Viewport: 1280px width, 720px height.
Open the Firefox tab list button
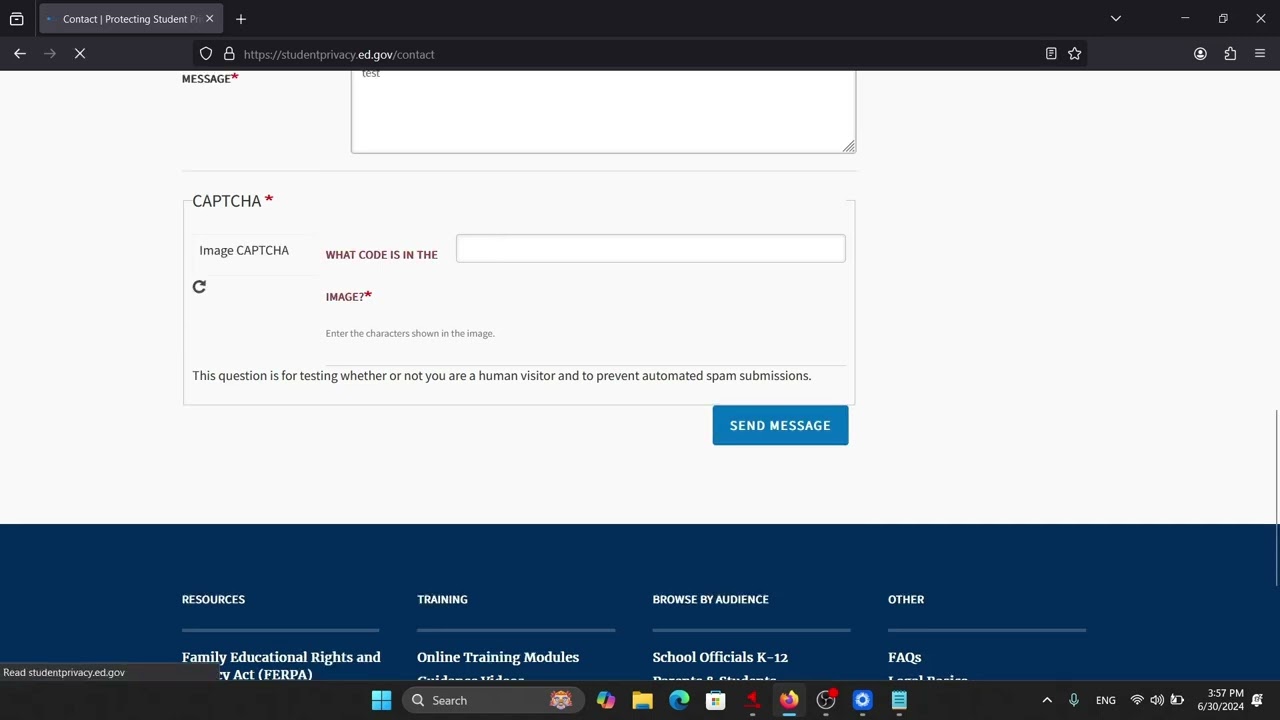coord(17,19)
